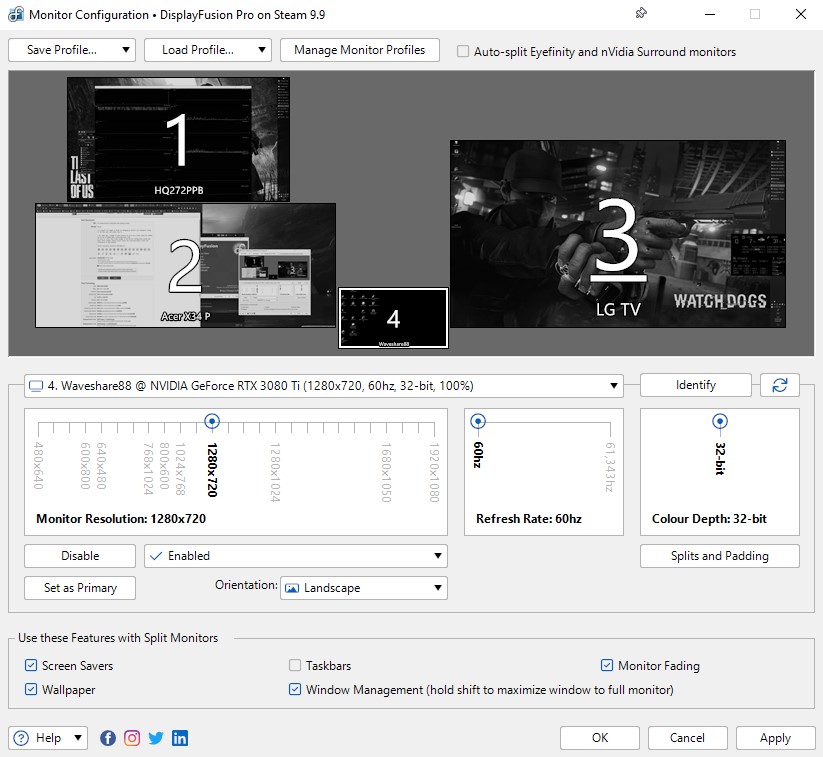
Task: Open the Instagram link icon
Action: (x=132, y=738)
